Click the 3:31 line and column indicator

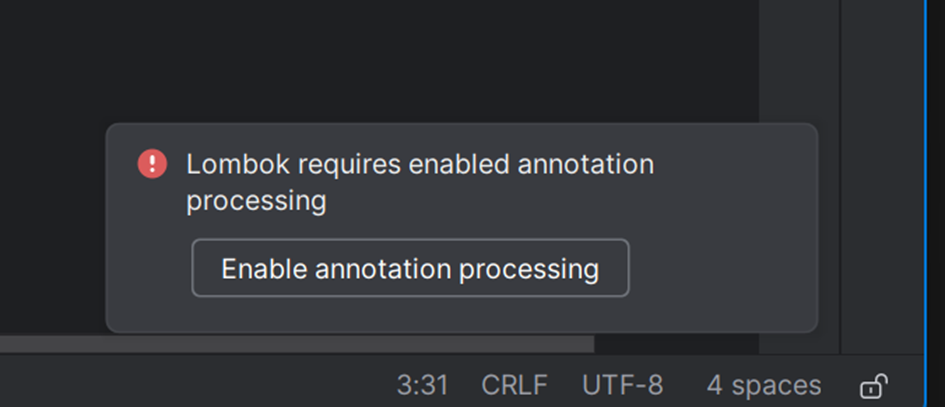click(422, 385)
